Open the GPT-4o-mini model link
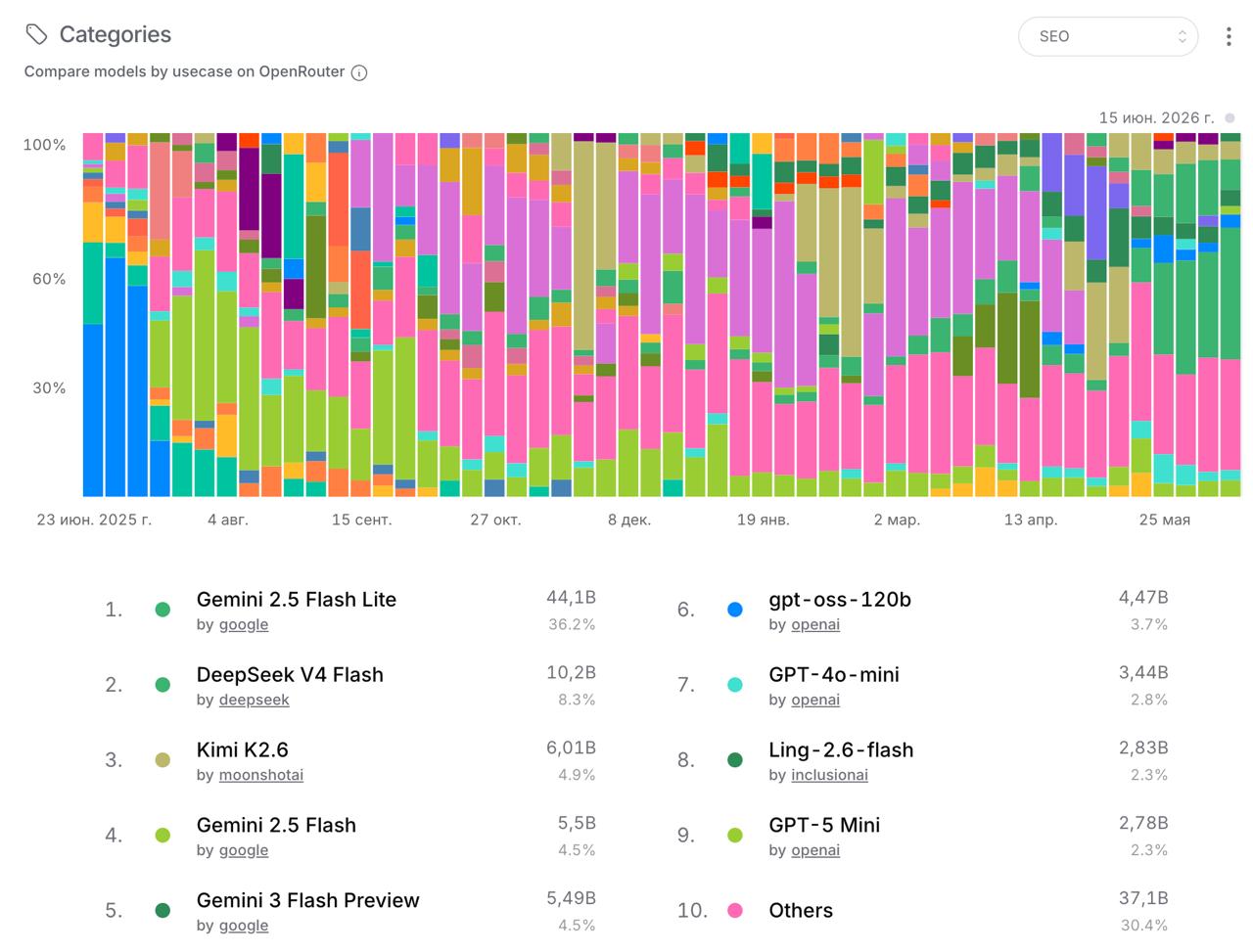Viewport: 1253px width, 952px height. (834, 674)
